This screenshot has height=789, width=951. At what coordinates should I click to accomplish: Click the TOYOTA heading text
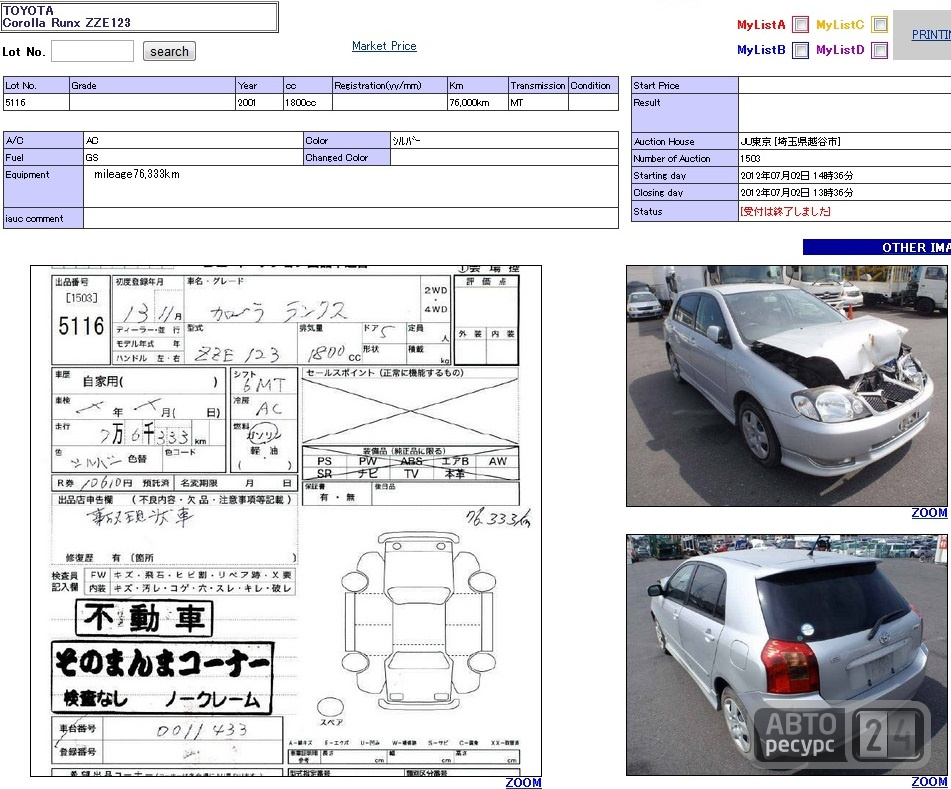(28, 10)
